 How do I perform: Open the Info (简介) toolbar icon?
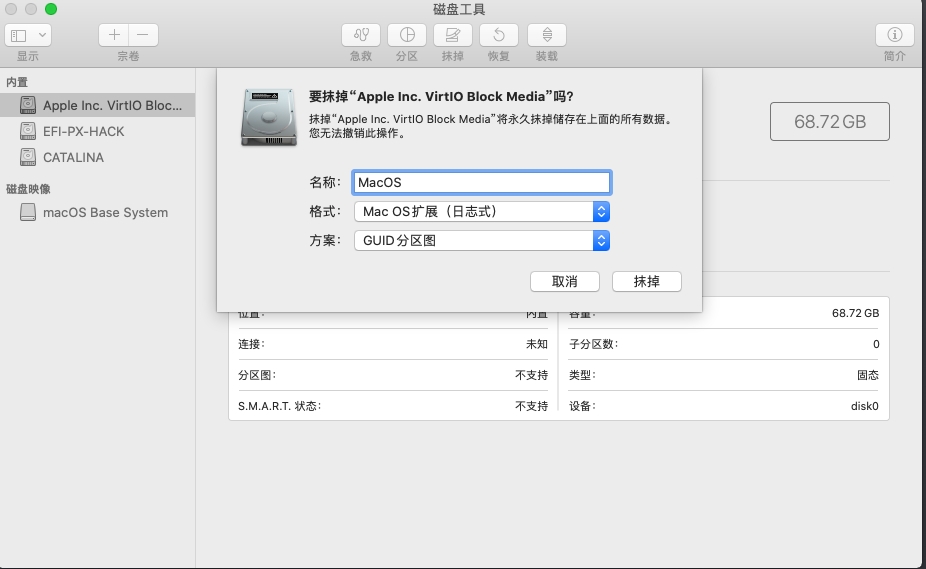click(x=895, y=35)
